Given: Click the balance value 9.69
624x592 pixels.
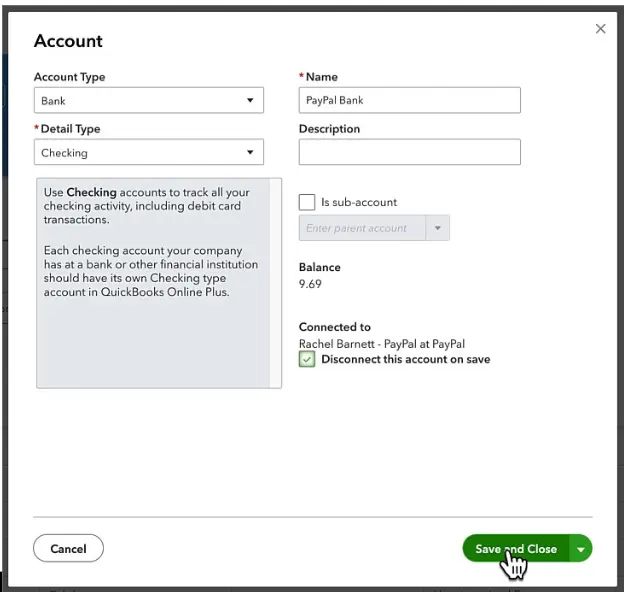Looking at the screenshot, I should pos(310,284).
